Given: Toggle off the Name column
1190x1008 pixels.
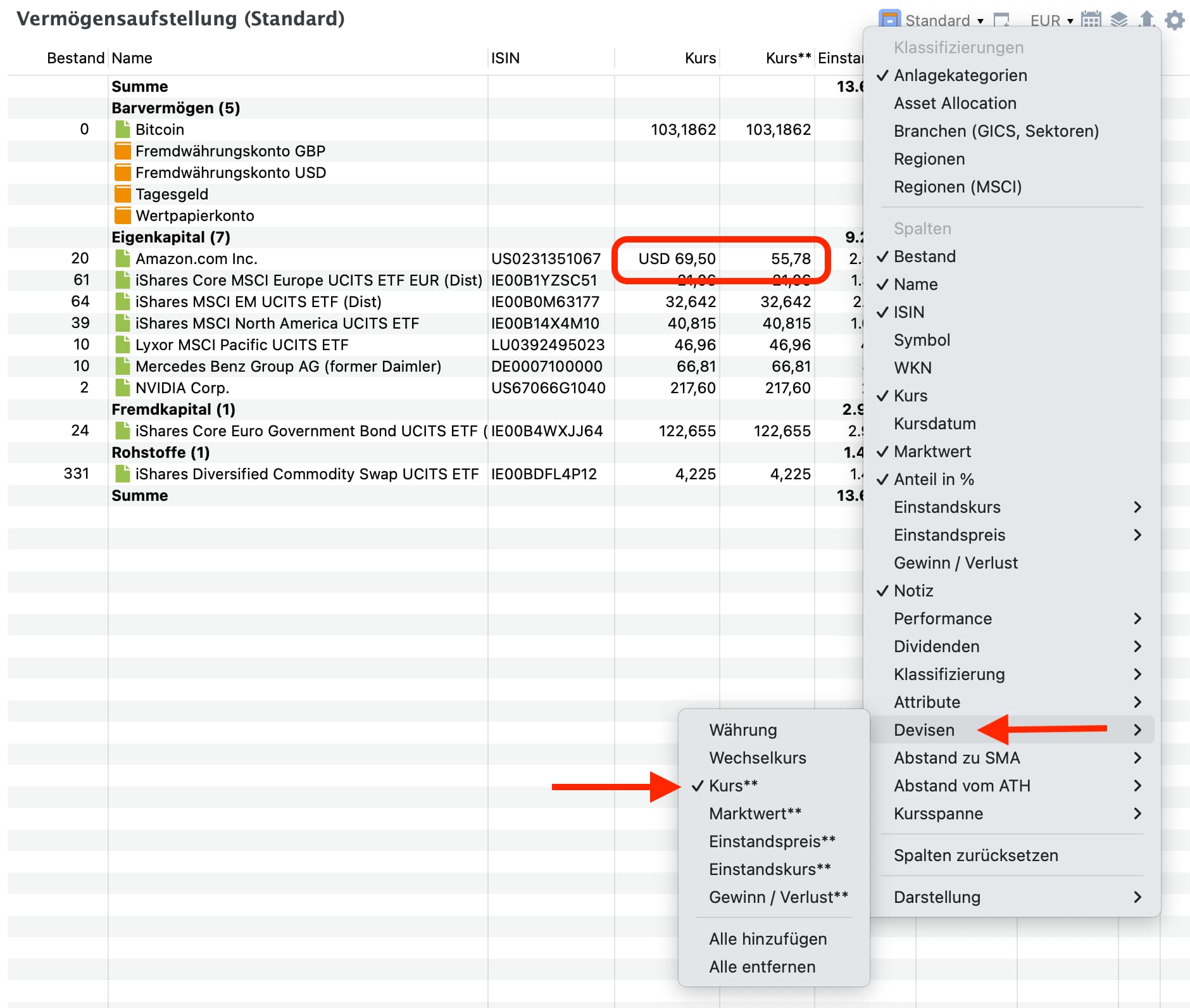Looking at the screenshot, I should pyautogui.click(x=1011, y=284).
